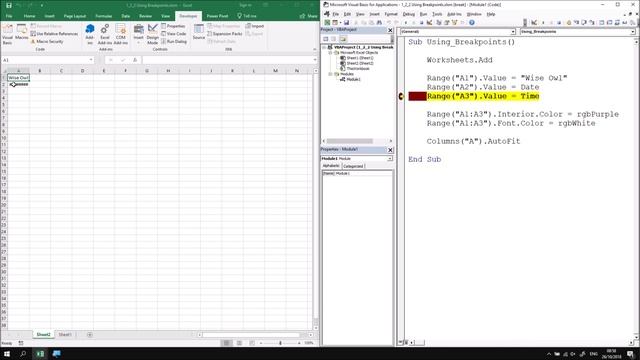640x360 pixels.
Task: Open the Insert controls dropdown
Action: point(138,34)
